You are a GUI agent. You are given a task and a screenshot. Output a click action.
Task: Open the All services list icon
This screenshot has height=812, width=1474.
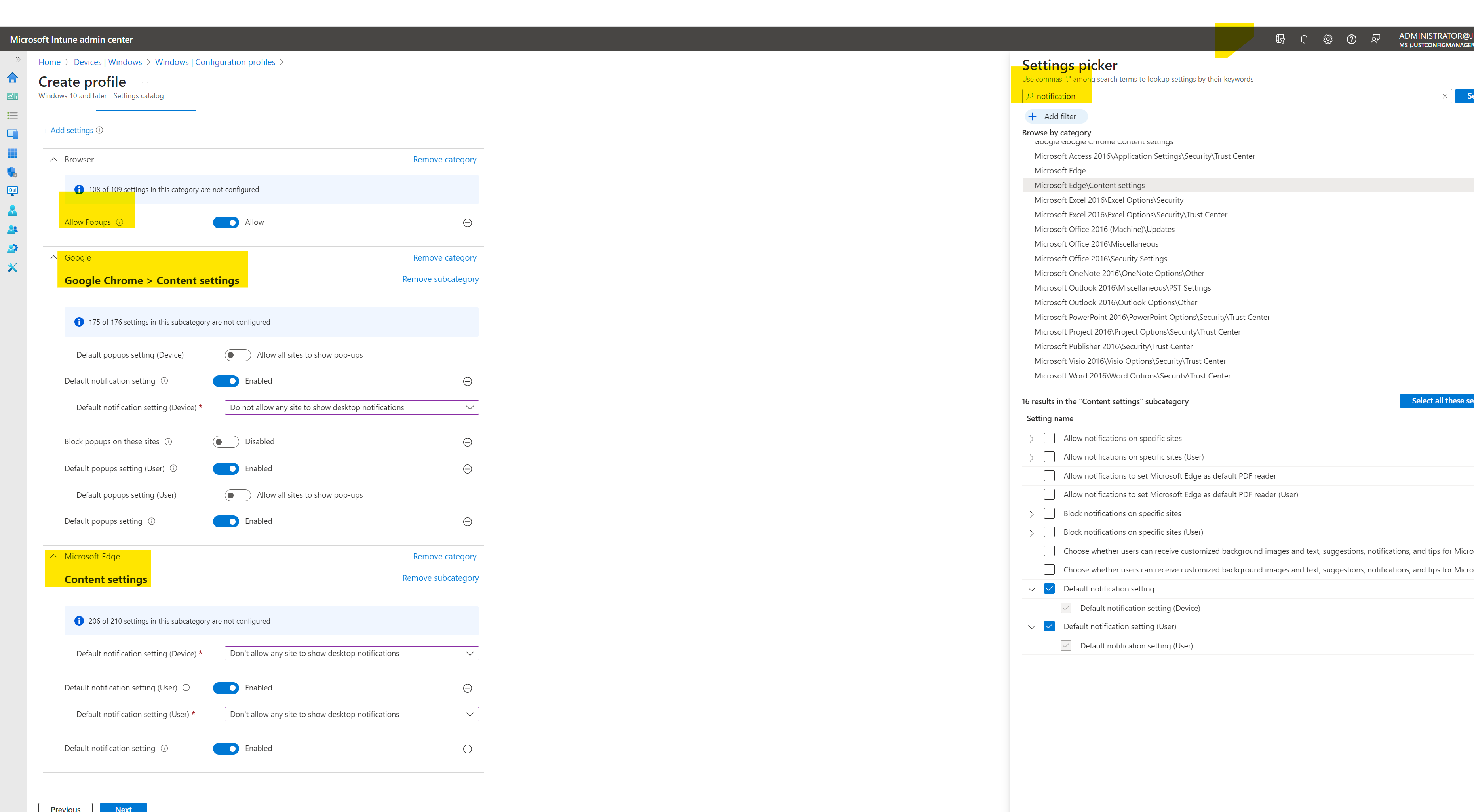click(x=12, y=116)
